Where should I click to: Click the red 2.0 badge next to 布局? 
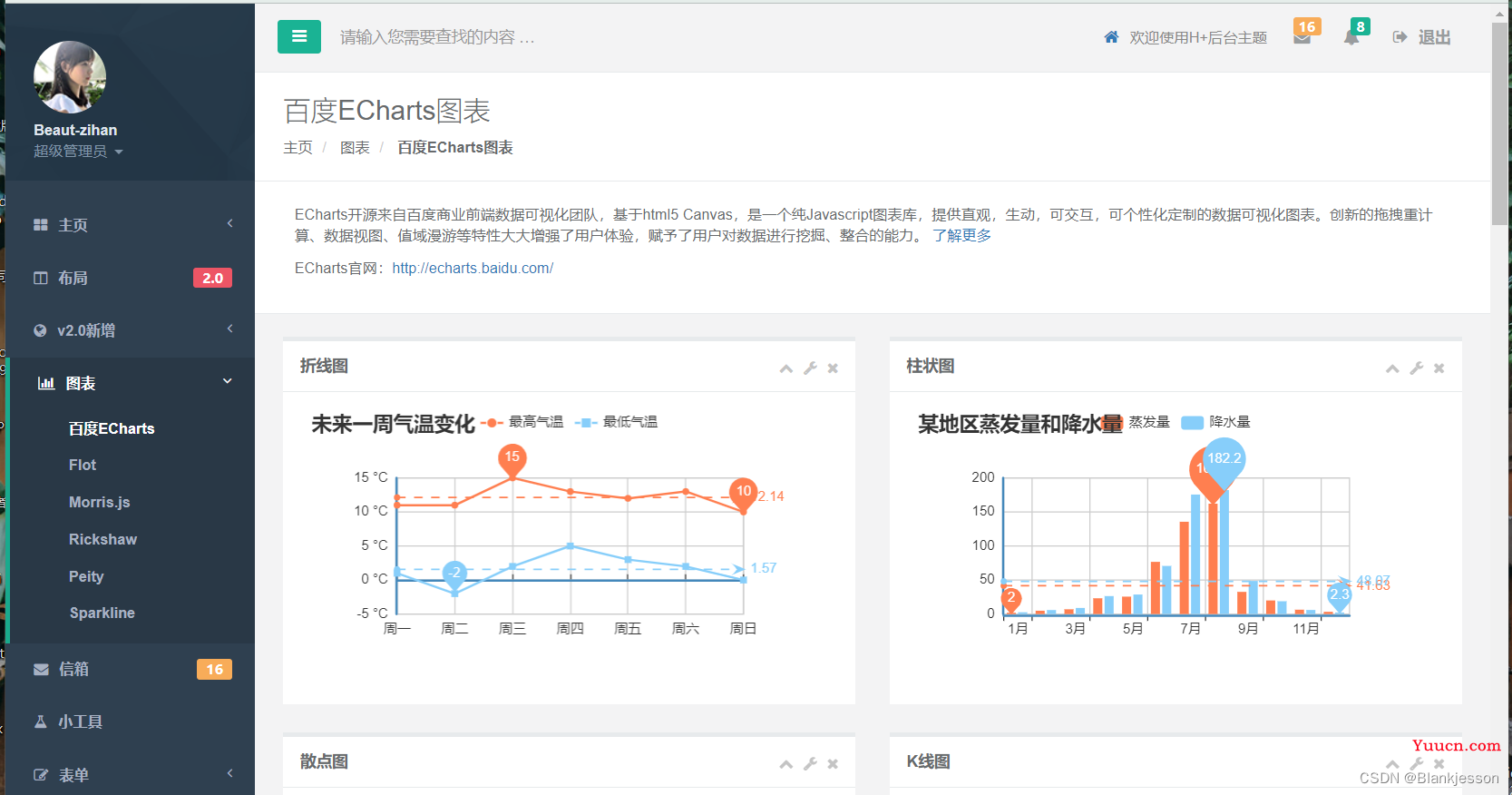pyautogui.click(x=212, y=278)
